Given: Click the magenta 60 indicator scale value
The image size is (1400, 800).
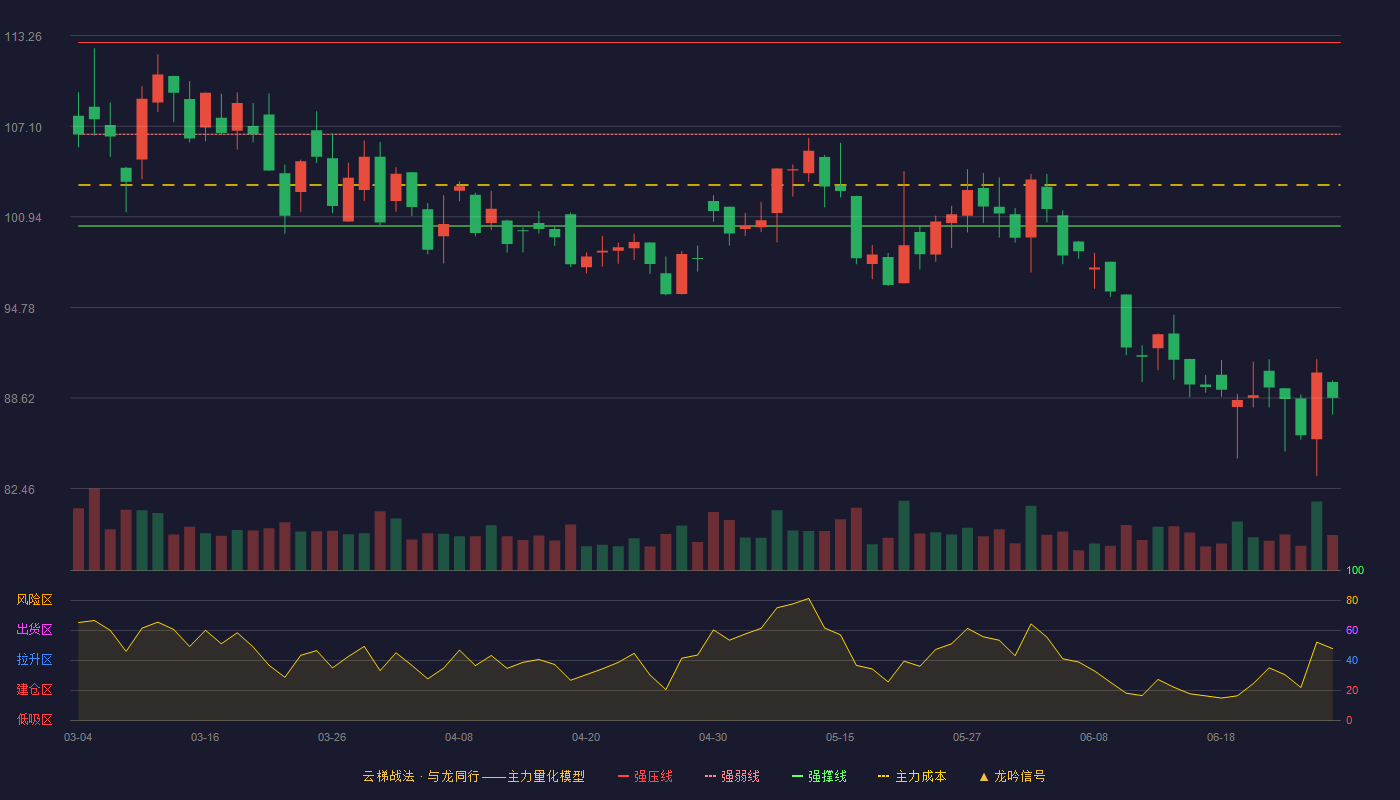Looking at the screenshot, I should click(x=1352, y=630).
